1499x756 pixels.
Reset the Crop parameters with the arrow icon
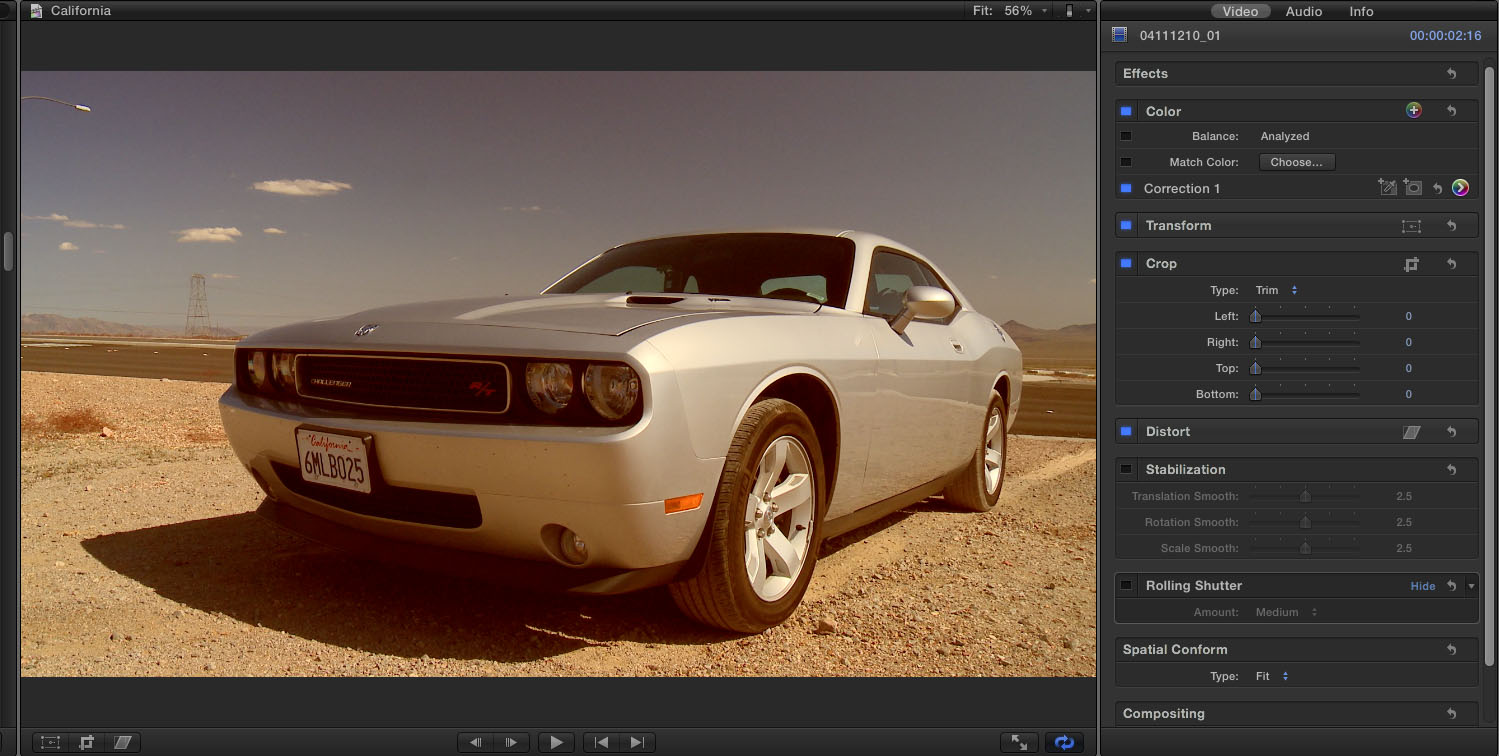[1451, 264]
